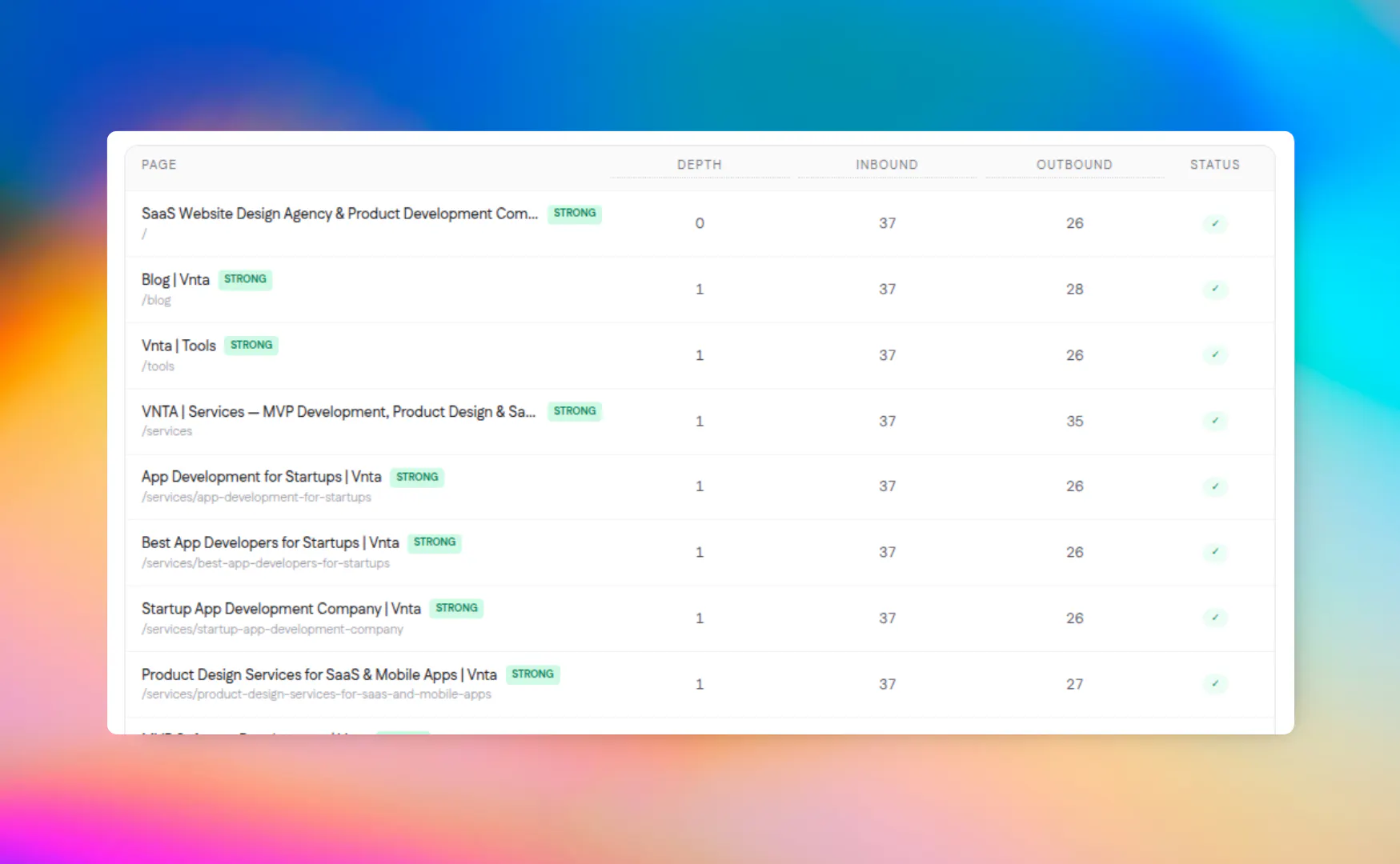
Task: Sort the table by the OUTBOUND column
Action: pyautogui.click(x=1074, y=165)
